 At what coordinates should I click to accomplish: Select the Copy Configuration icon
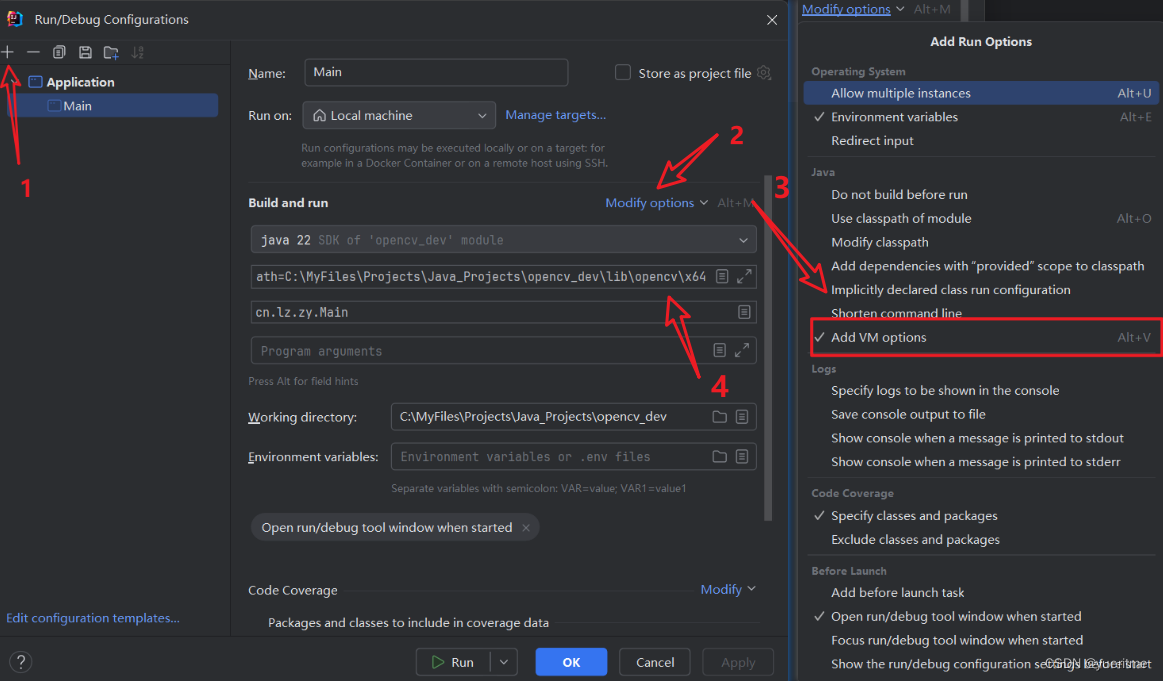click(59, 51)
